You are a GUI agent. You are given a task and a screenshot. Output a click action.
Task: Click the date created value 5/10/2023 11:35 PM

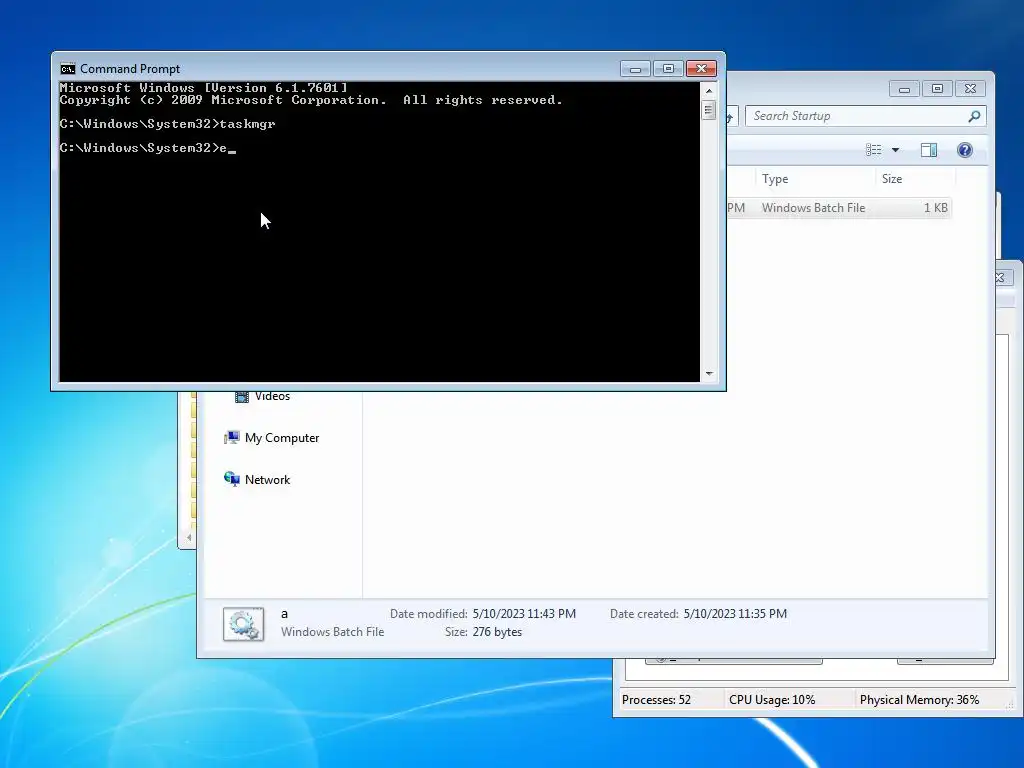(735, 614)
